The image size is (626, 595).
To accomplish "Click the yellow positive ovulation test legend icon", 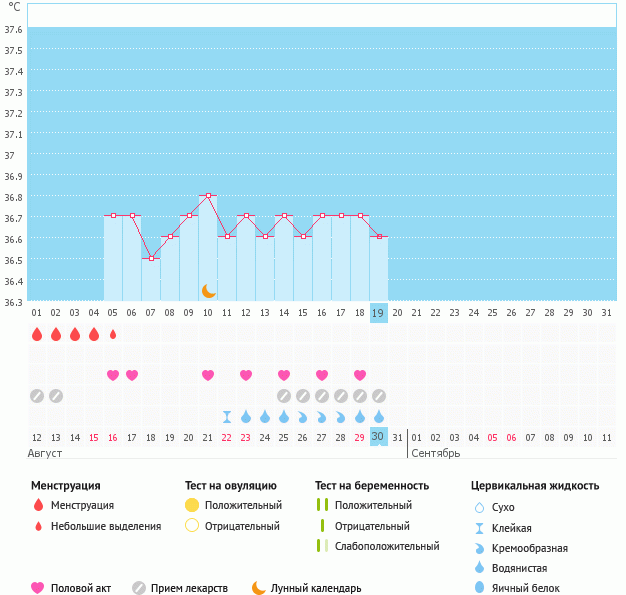I will pyautogui.click(x=192, y=505).
